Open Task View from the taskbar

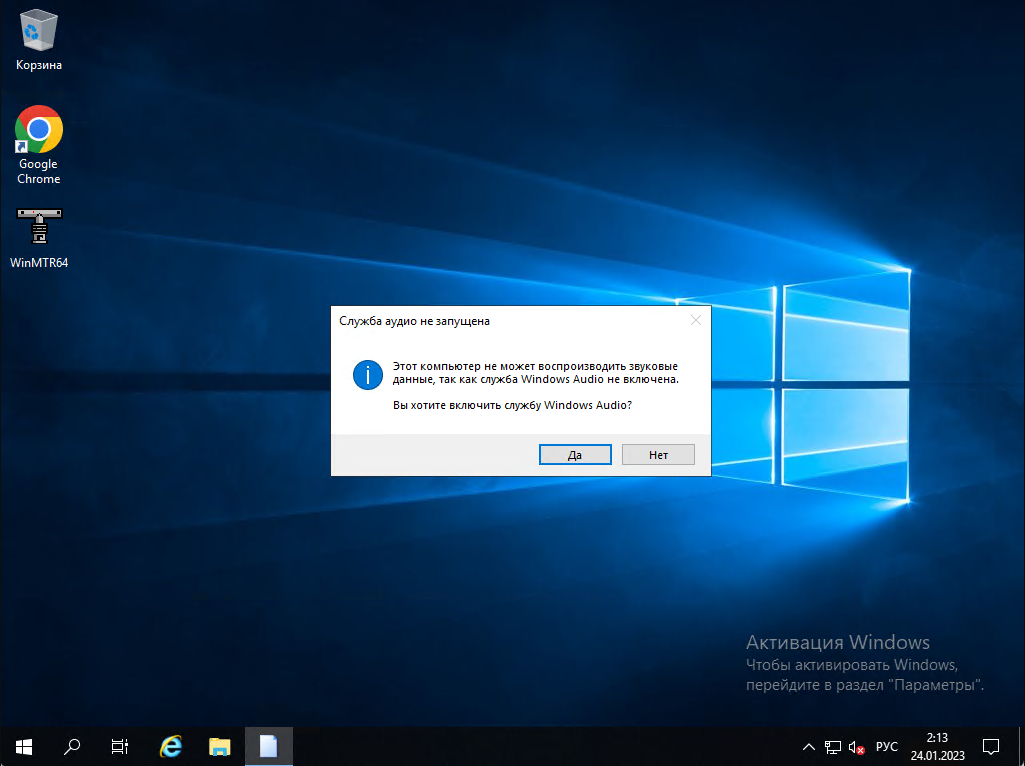click(x=119, y=746)
